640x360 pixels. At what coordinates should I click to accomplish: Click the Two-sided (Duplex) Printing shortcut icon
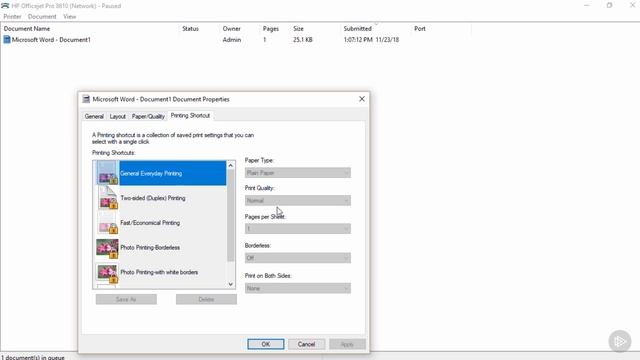point(108,198)
